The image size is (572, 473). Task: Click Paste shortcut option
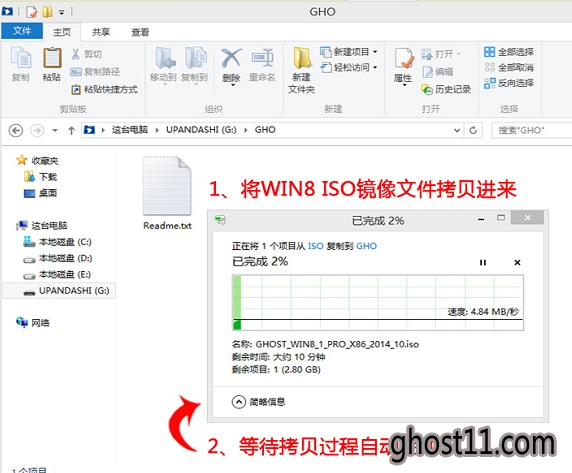tap(104, 89)
